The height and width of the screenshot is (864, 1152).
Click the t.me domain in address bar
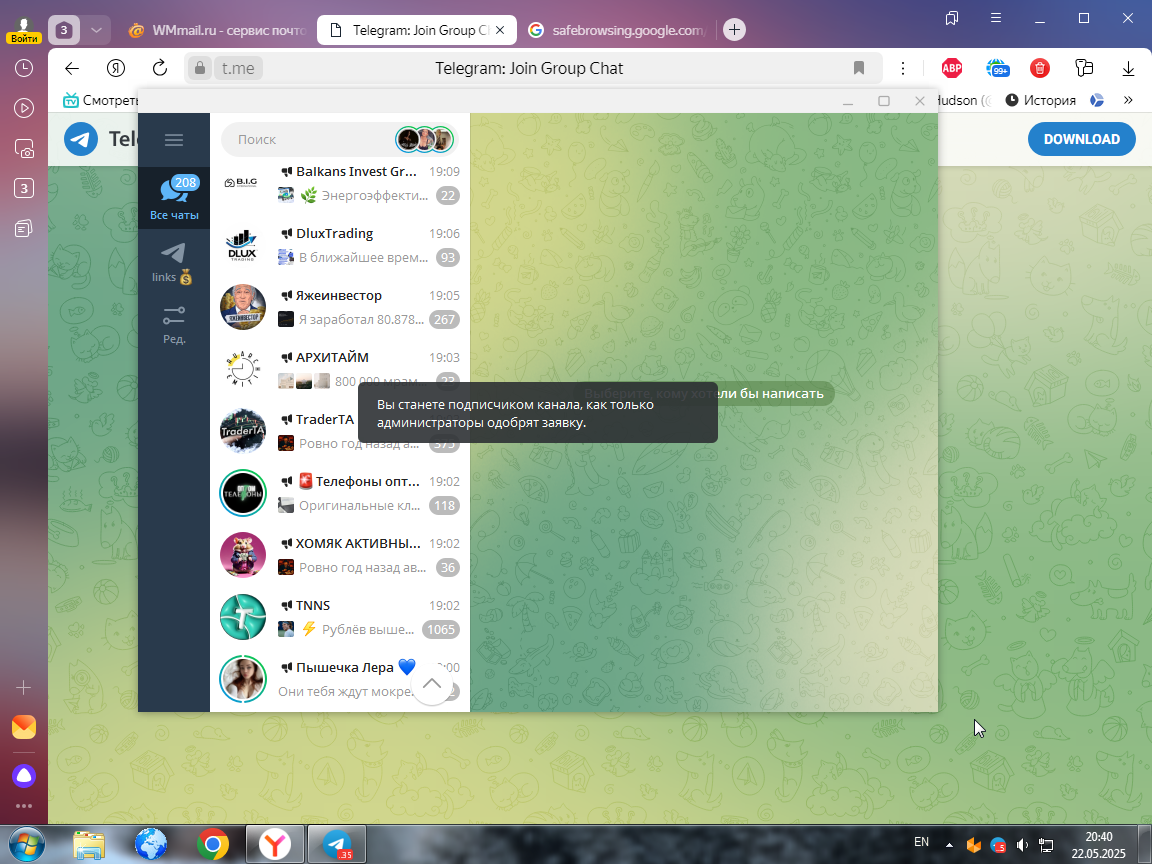tap(238, 68)
